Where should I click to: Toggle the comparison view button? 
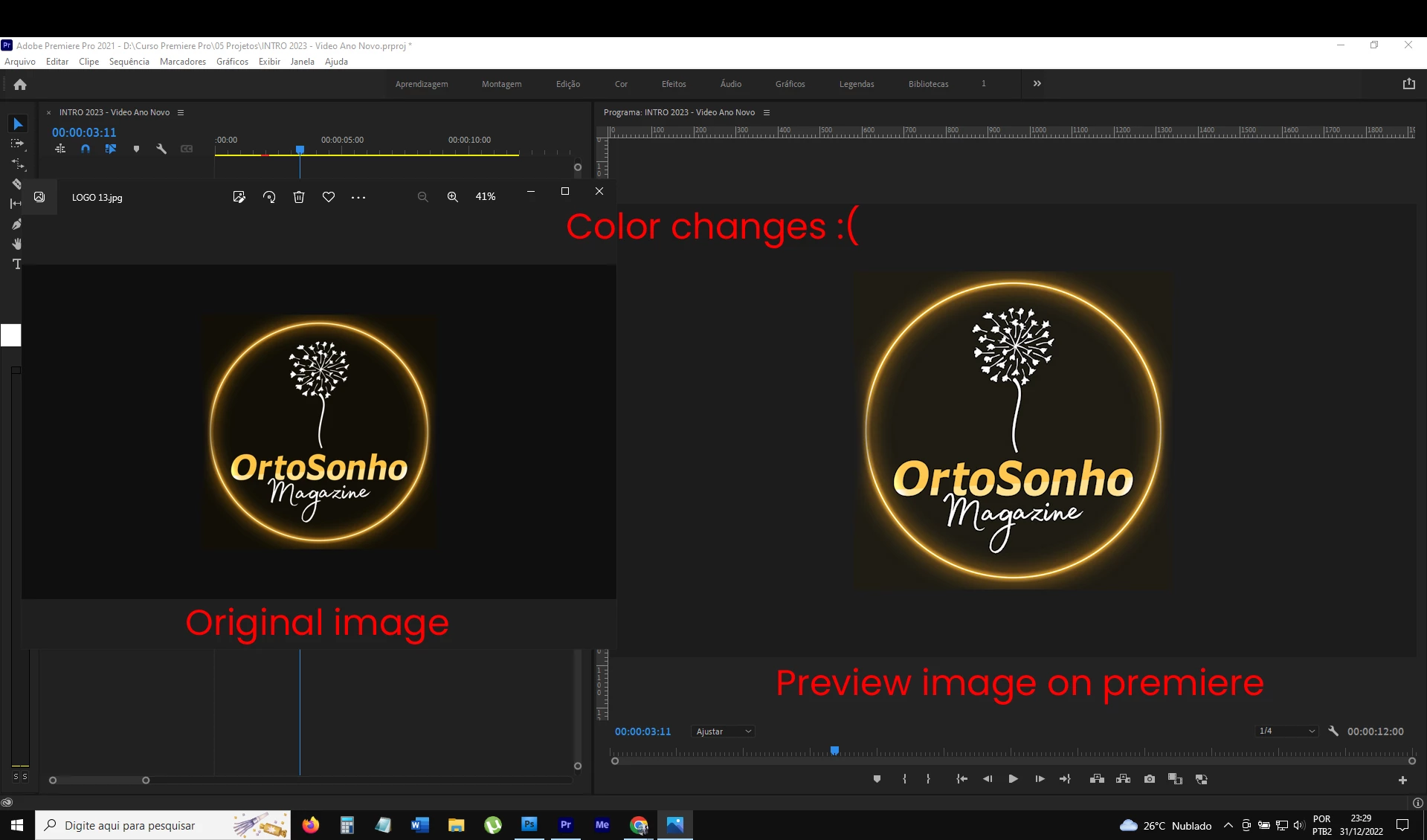point(1175,779)
